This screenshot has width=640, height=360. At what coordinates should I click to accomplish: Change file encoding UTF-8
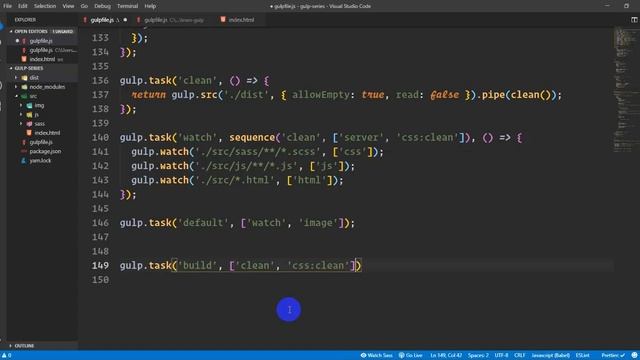tap(501, 356)
